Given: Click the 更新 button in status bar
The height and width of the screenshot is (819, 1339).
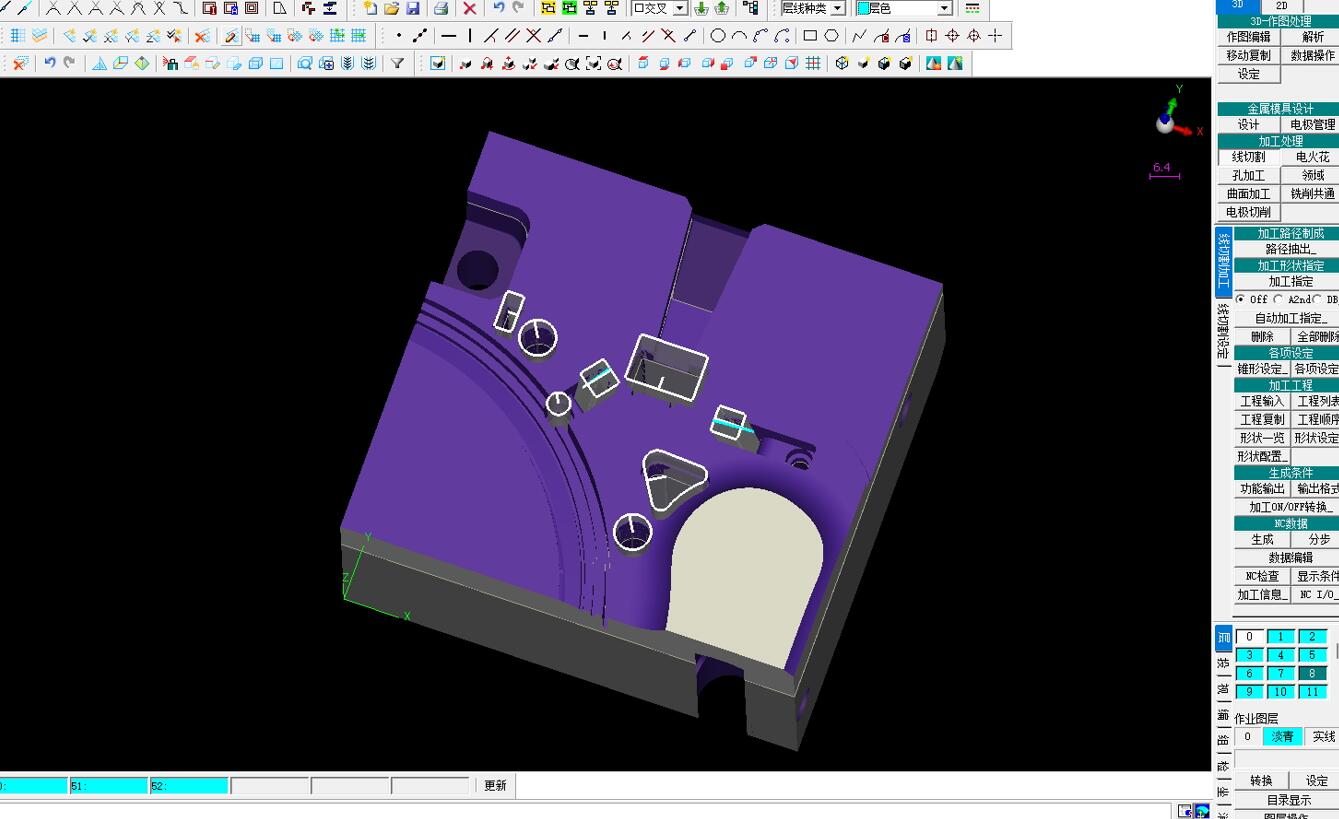Looking at the screenshot, I should point(495,786).
